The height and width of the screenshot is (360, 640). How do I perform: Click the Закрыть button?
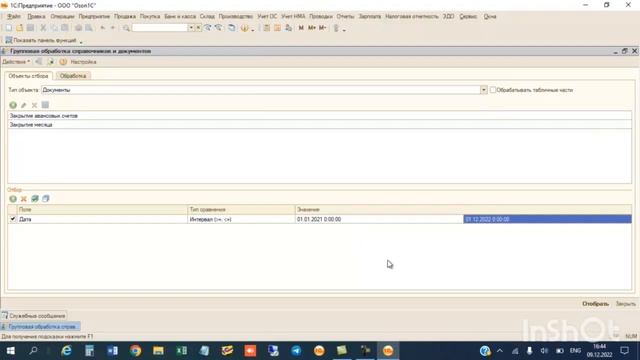click(625, 304)
